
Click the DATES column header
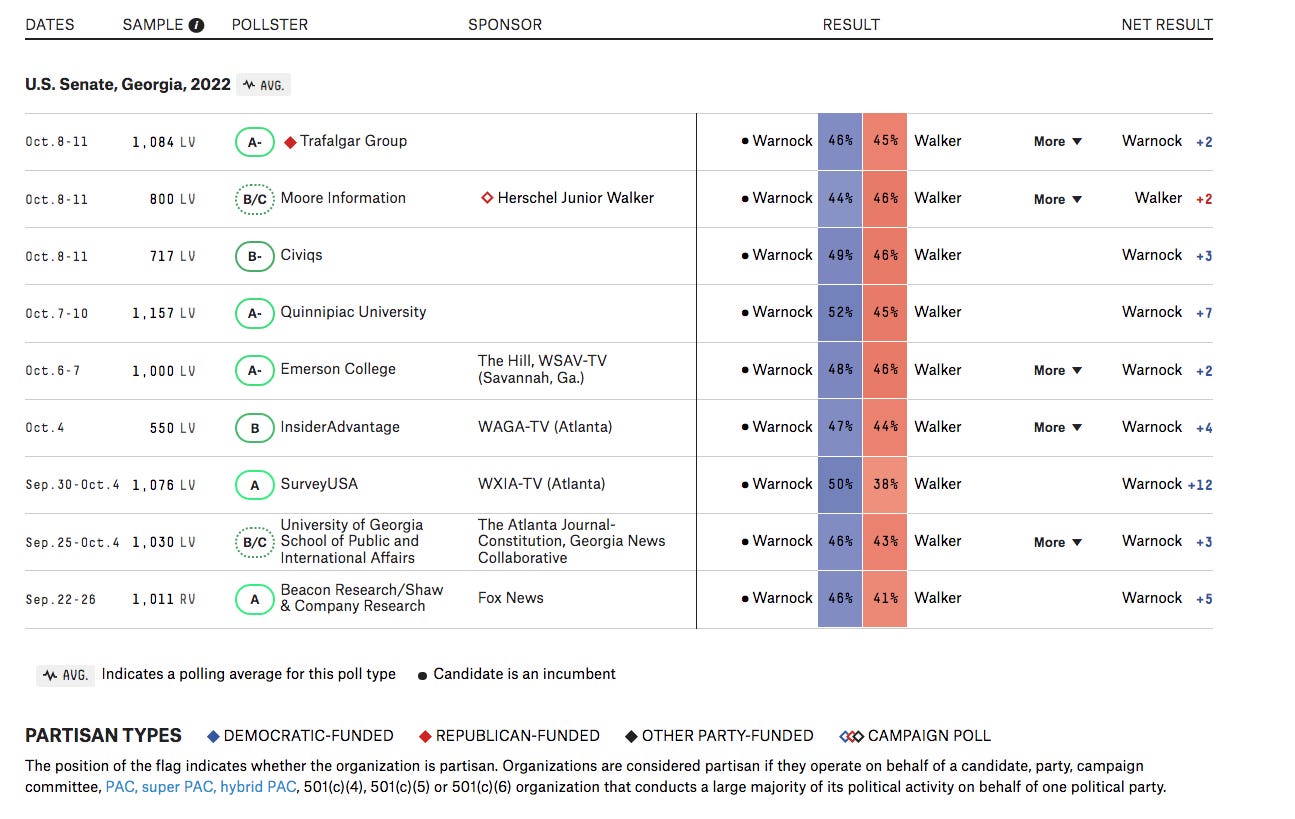50,25
